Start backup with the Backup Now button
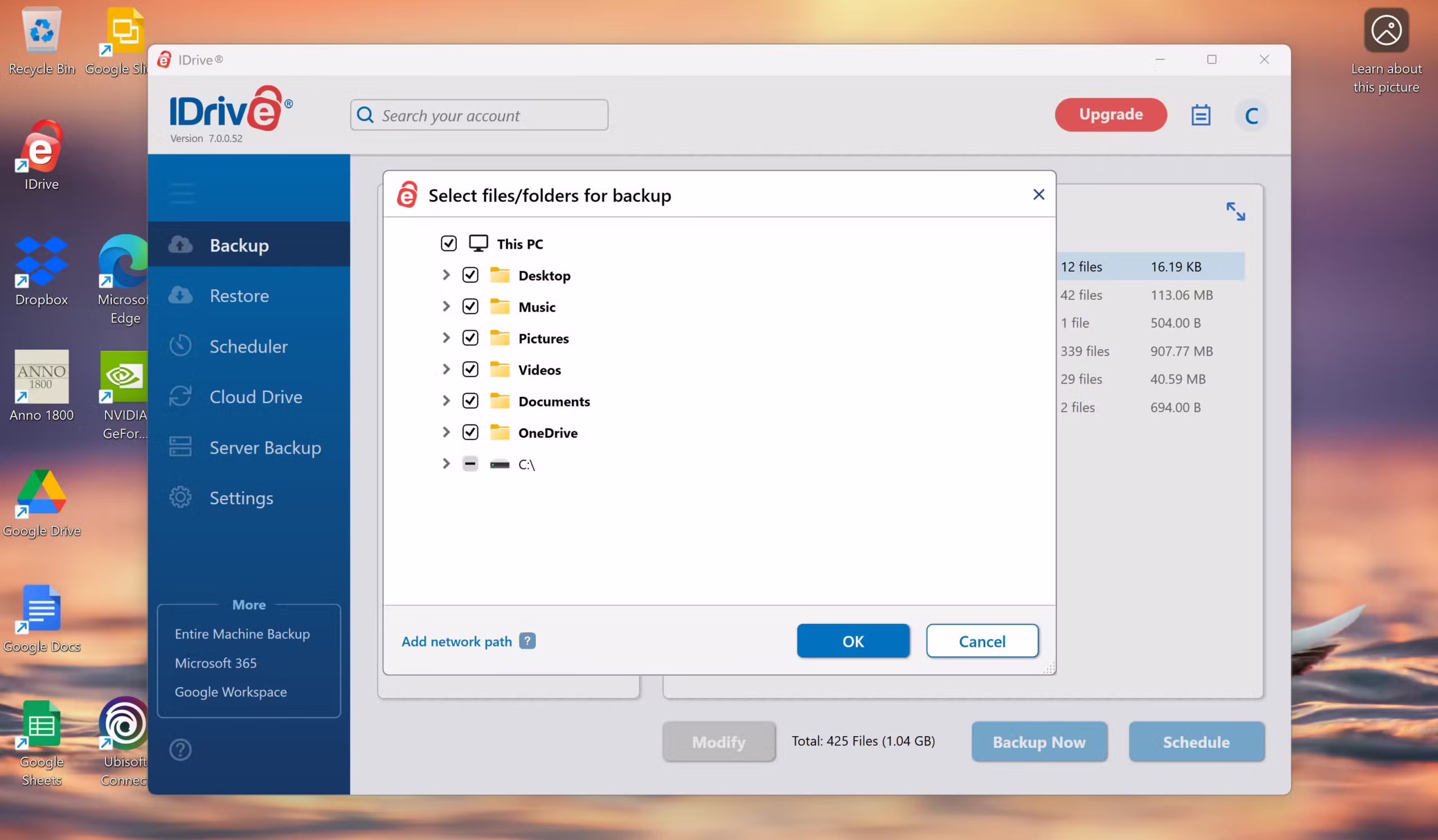Image resolution: width=1438 pixels, height=840 pixels. click(x=1039, y=741)
